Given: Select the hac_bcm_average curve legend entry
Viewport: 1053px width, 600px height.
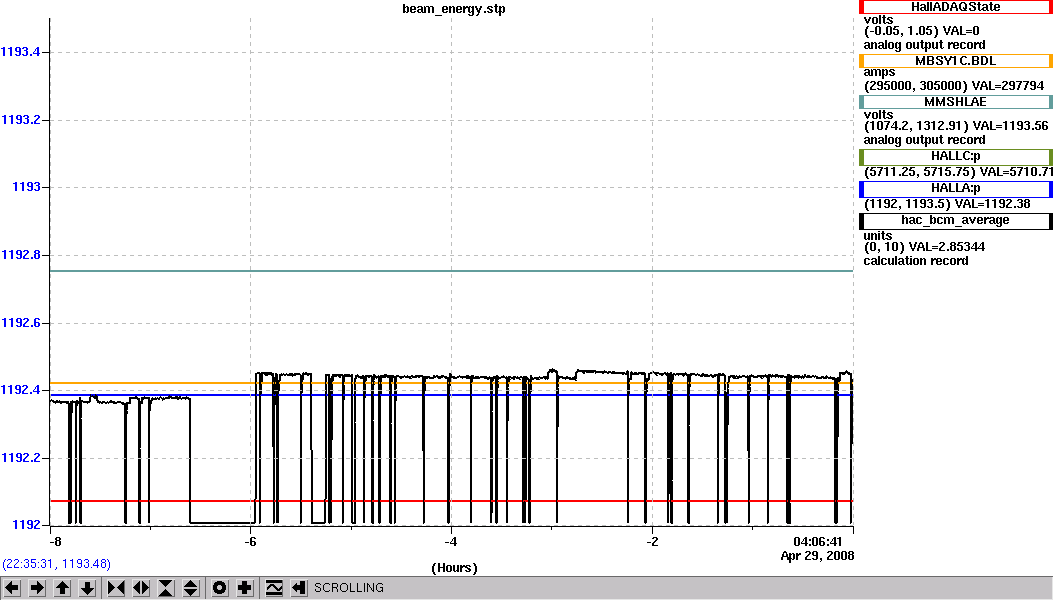Looking at the screenshot, I should tap(955, 221).
